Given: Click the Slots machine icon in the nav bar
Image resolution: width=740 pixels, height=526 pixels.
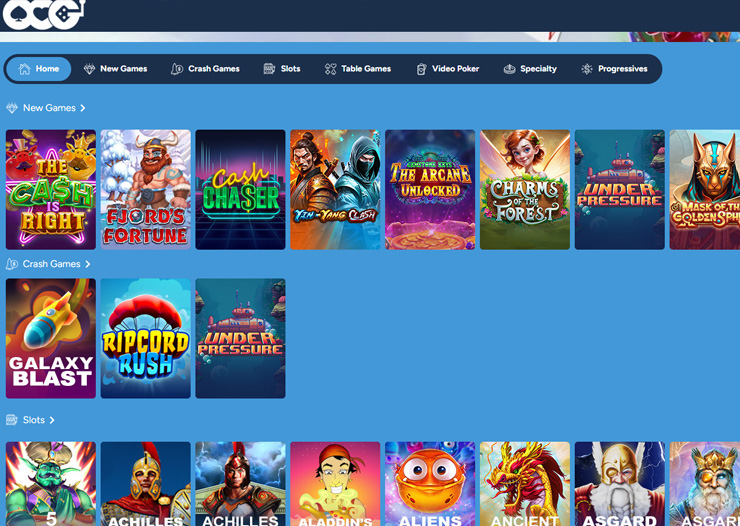Looking at the screenshot, I should tap(269, 69).
